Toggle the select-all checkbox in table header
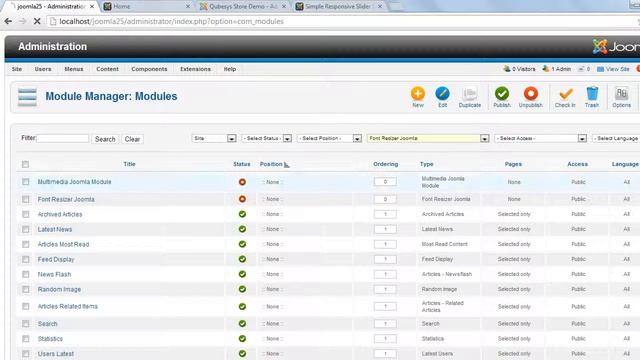This screenshot has height=360, width=640. coord(25,164)
